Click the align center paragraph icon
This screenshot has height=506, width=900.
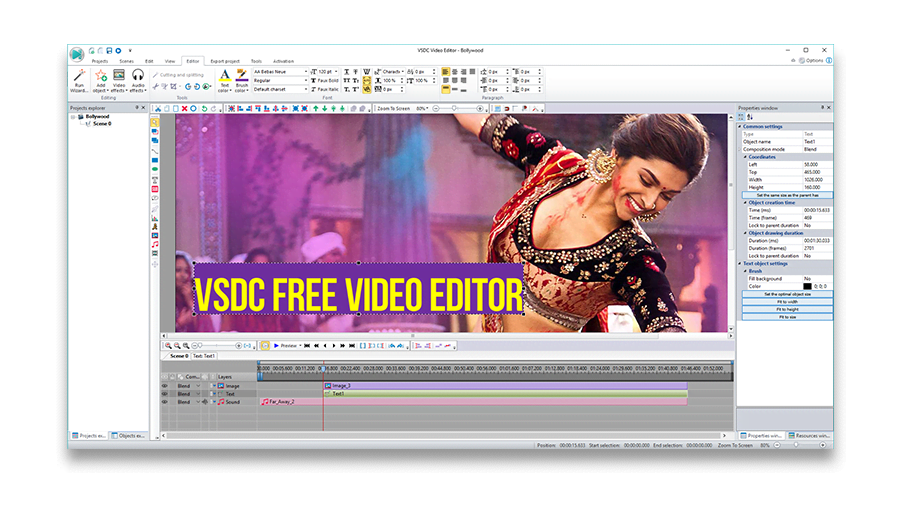(455, 72)
